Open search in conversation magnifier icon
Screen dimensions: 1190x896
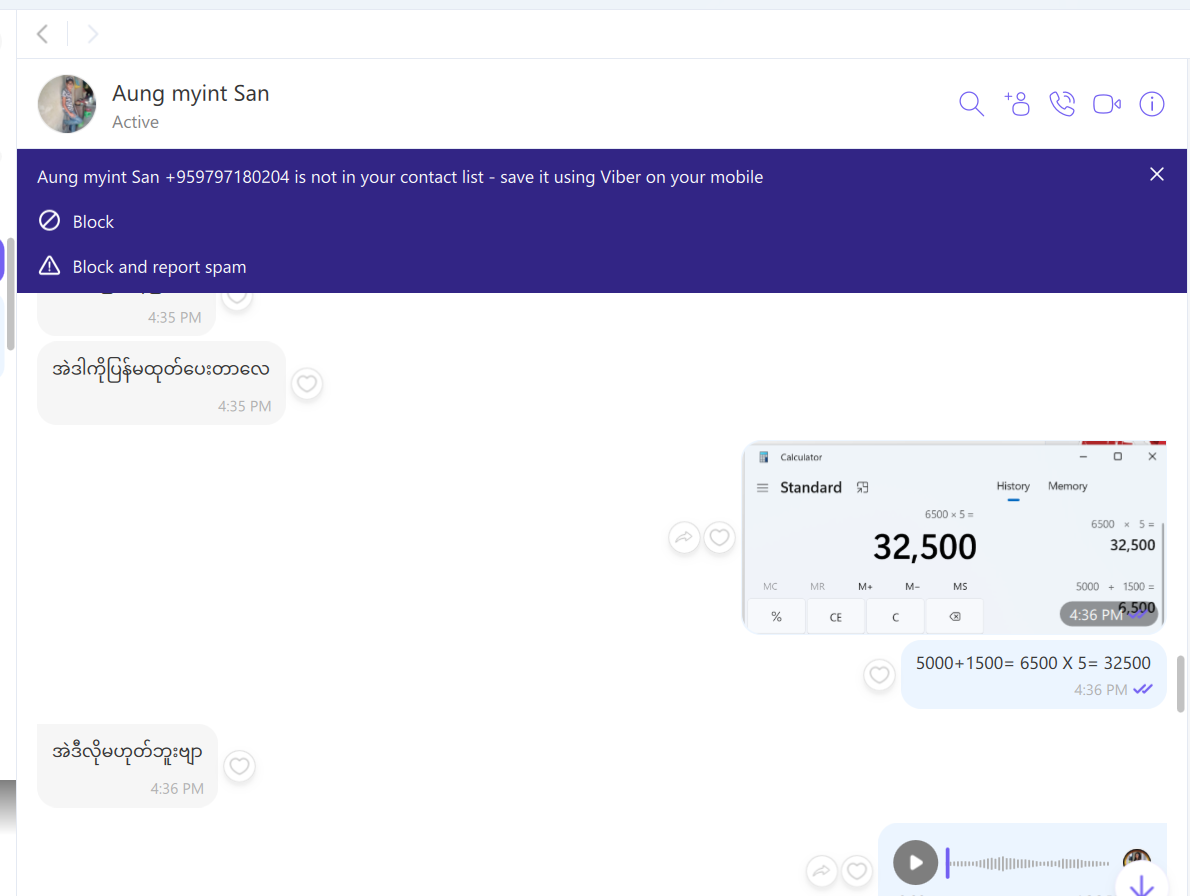click(971, 104)
